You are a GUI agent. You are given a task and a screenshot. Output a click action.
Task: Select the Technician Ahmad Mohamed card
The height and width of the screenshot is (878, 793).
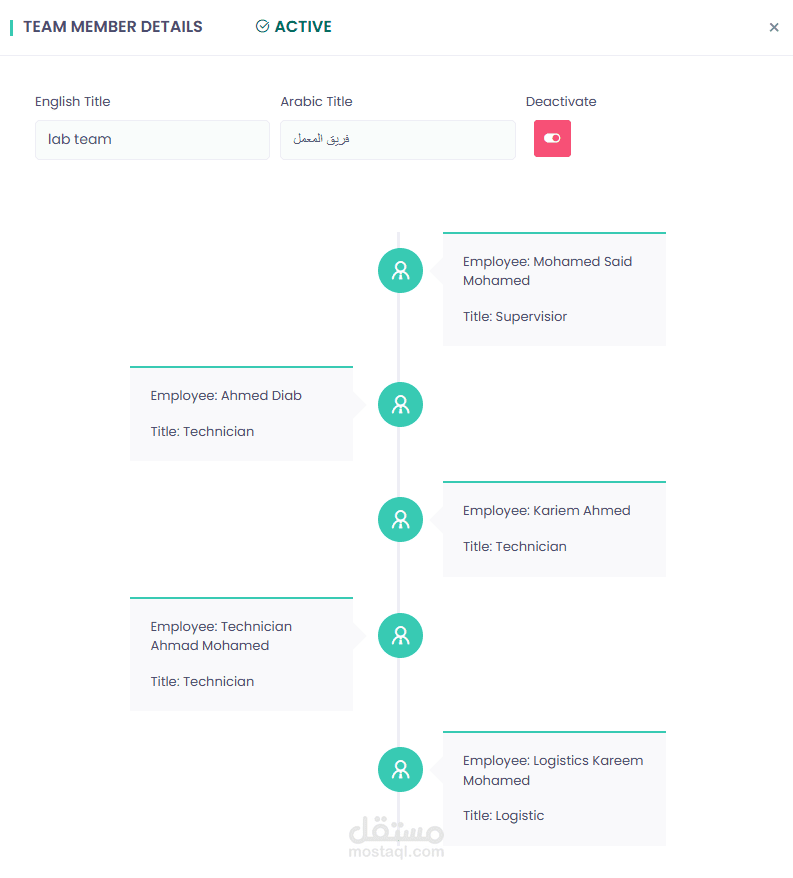[x=241, y=654]
